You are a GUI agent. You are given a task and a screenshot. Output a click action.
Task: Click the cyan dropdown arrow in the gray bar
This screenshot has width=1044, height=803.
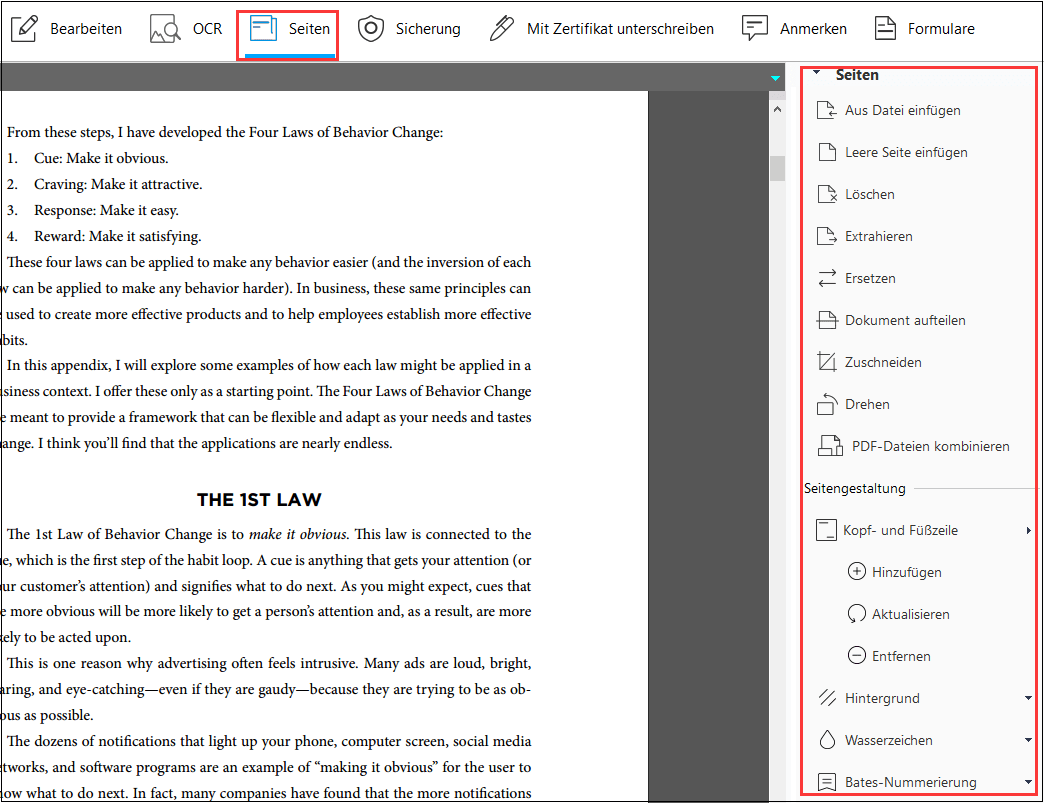pos(775,79)
